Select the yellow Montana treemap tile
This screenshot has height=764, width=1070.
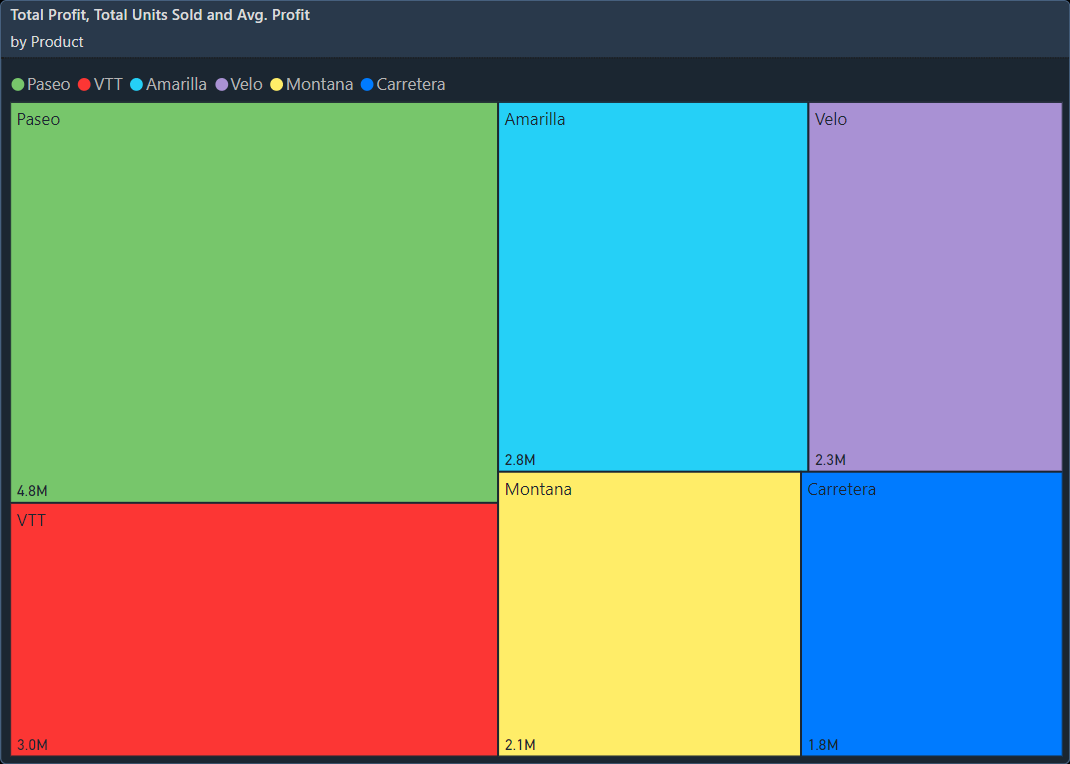coord(649,614)
